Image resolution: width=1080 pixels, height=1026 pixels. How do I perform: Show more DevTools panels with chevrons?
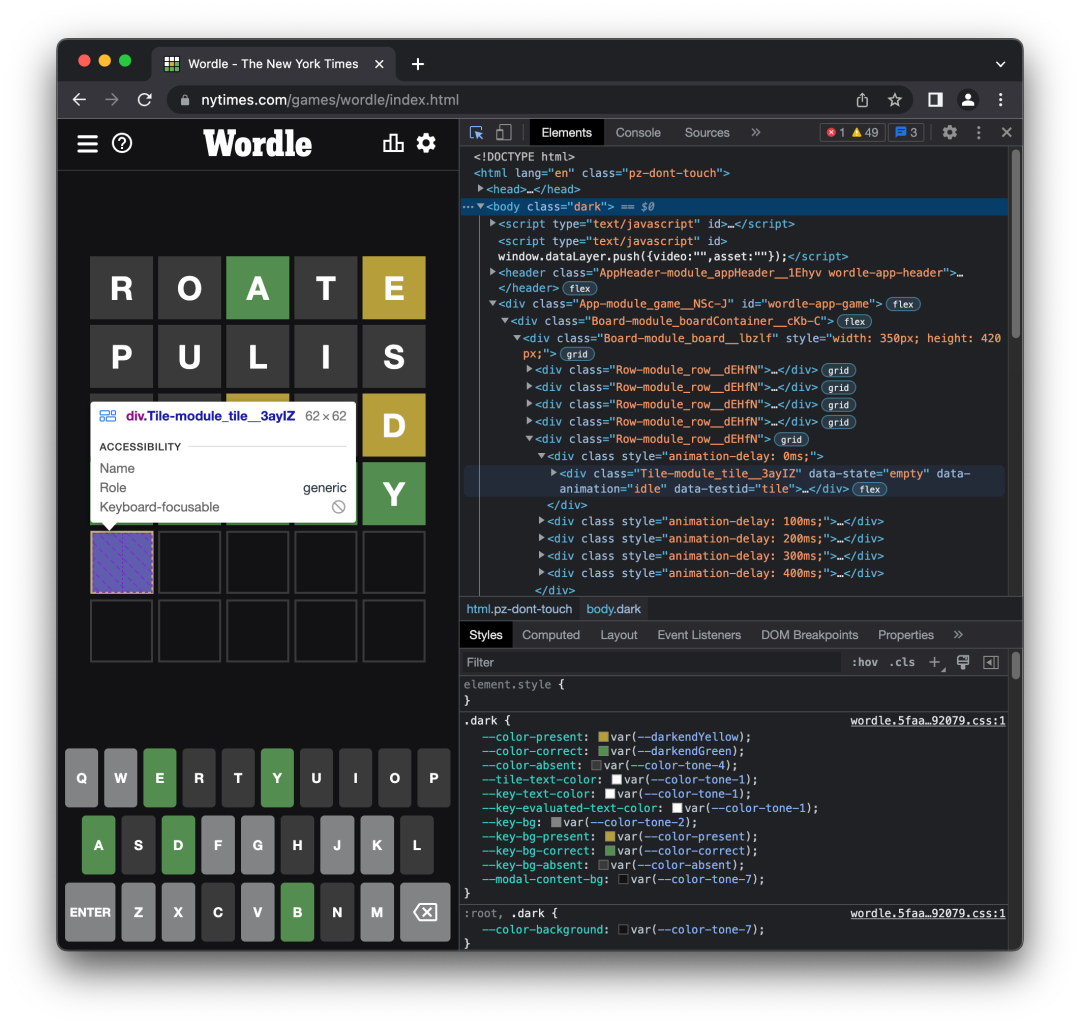(x=756, y=132)
